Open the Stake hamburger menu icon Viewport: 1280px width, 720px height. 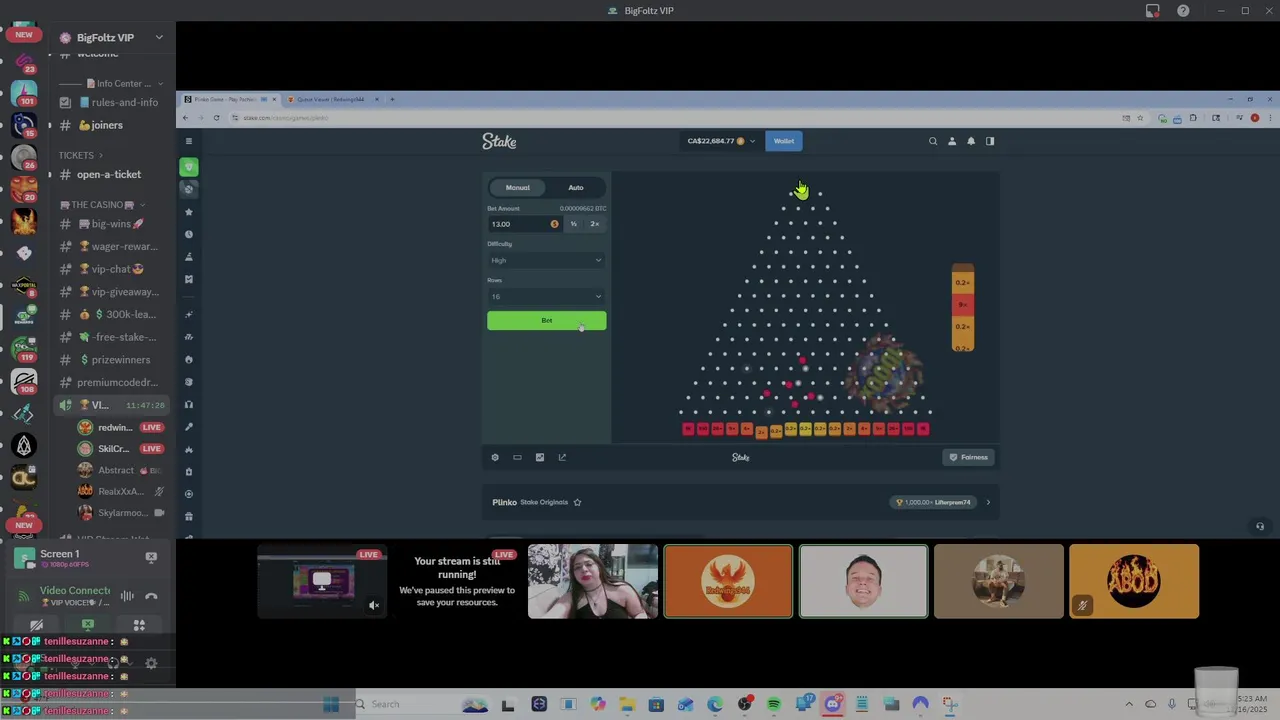[x=189, y=141]
